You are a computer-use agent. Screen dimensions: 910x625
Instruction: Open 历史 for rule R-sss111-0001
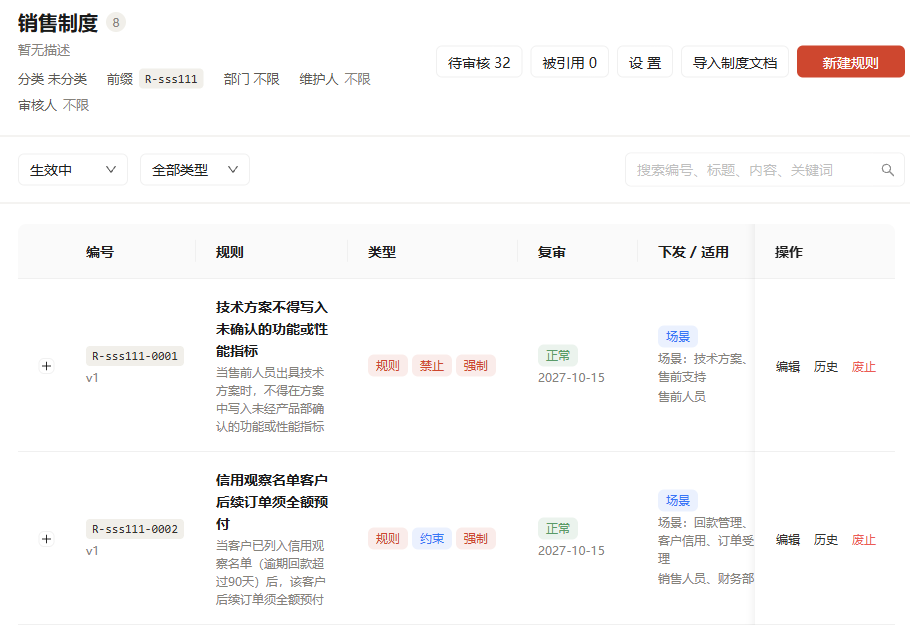coord(825,367)
